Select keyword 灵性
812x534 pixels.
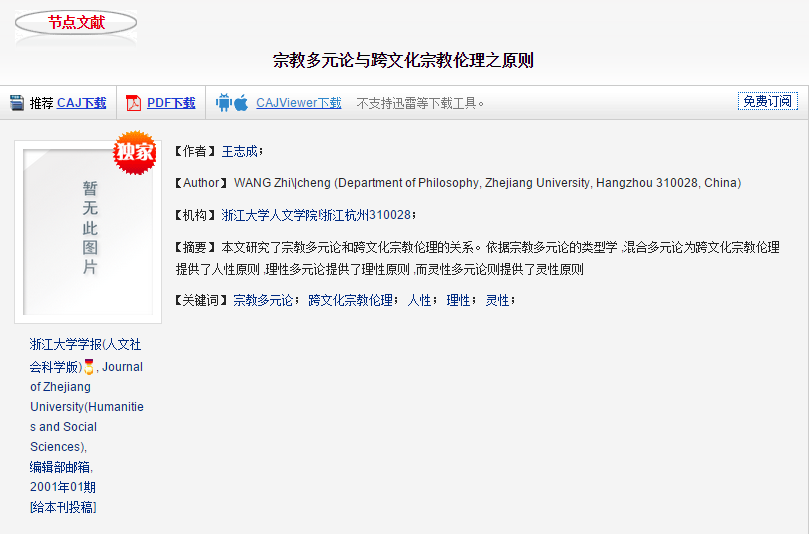tap(497, 300)
